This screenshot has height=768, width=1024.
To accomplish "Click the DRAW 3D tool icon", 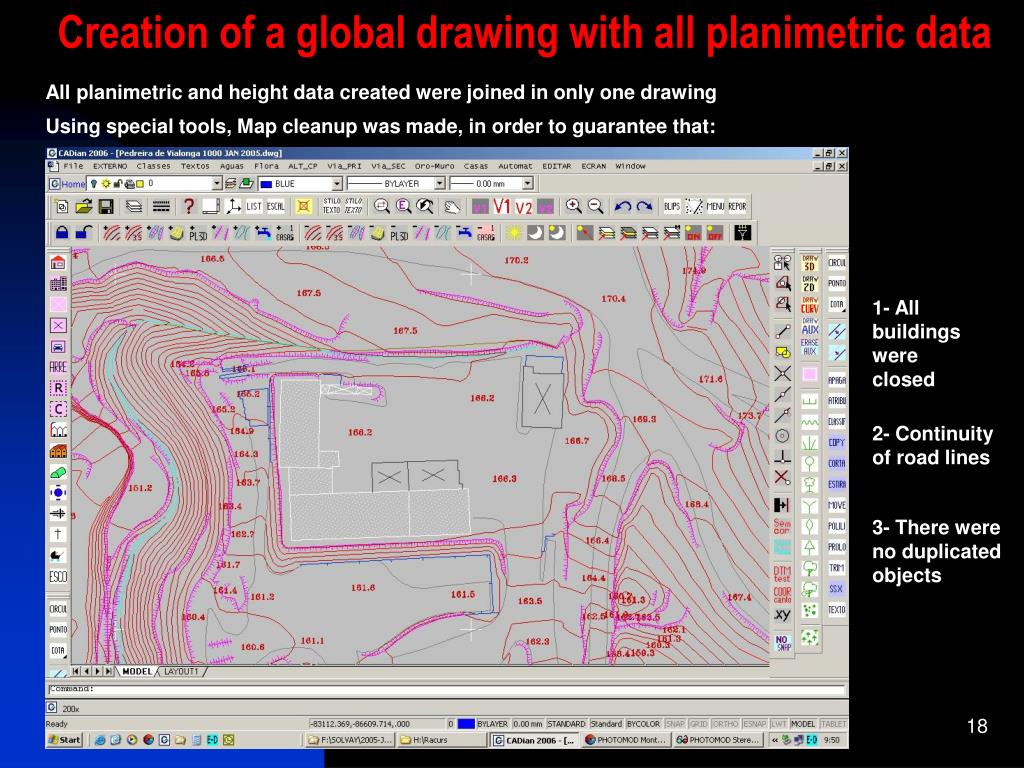I will click(x=810, y=263).
